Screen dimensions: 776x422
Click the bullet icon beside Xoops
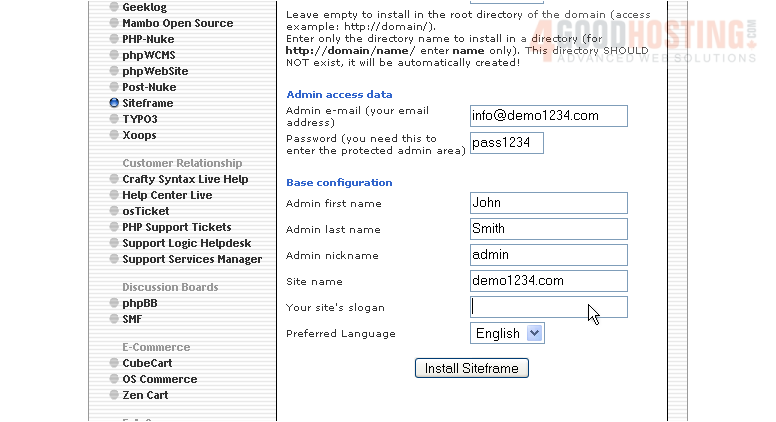point(114,135)
